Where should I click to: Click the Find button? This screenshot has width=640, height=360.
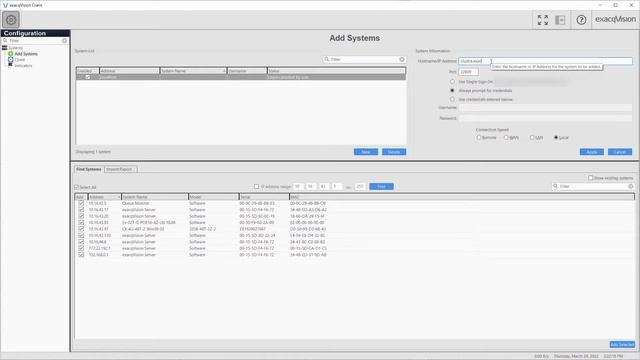coord(381,187)
